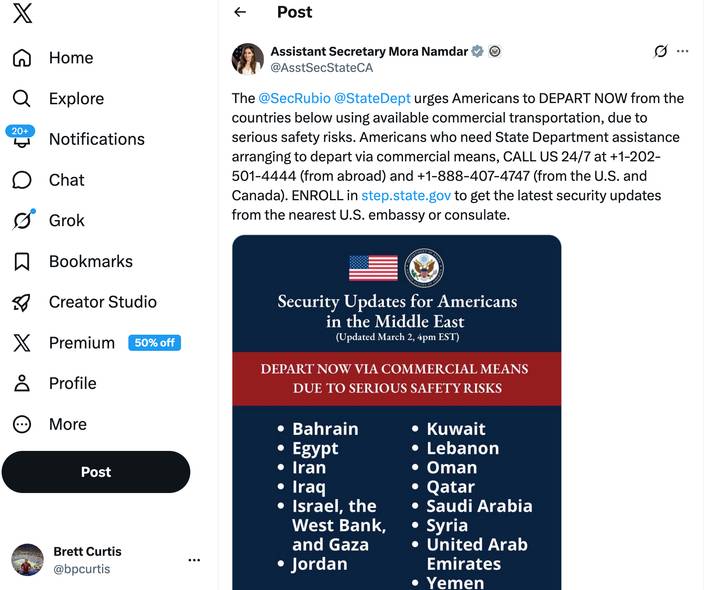Open account menu dots beside Brett Curtis

(x=194, y=560)
